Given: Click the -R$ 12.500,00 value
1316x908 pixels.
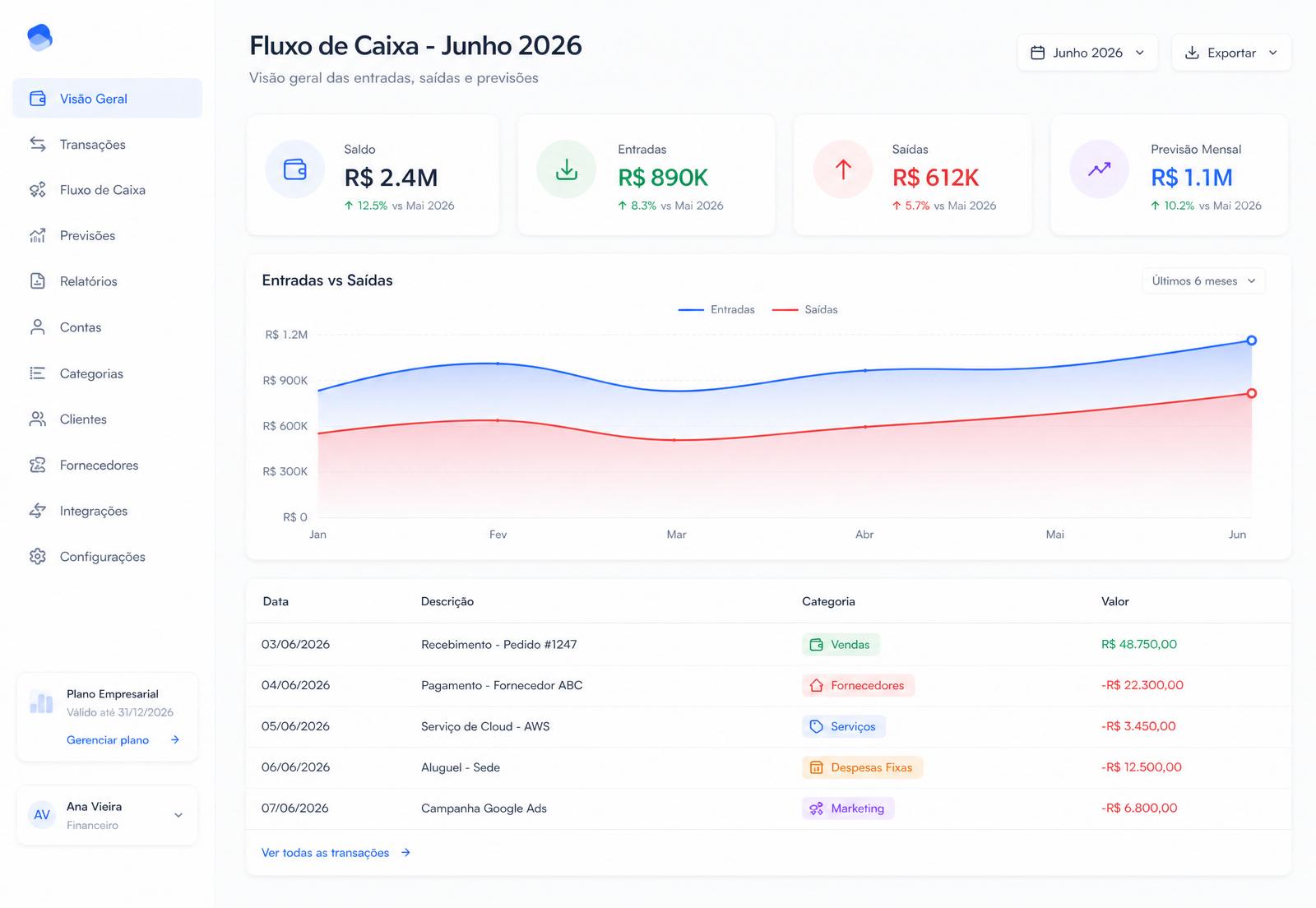Looking at the screenshot, I should (1142, 767).
